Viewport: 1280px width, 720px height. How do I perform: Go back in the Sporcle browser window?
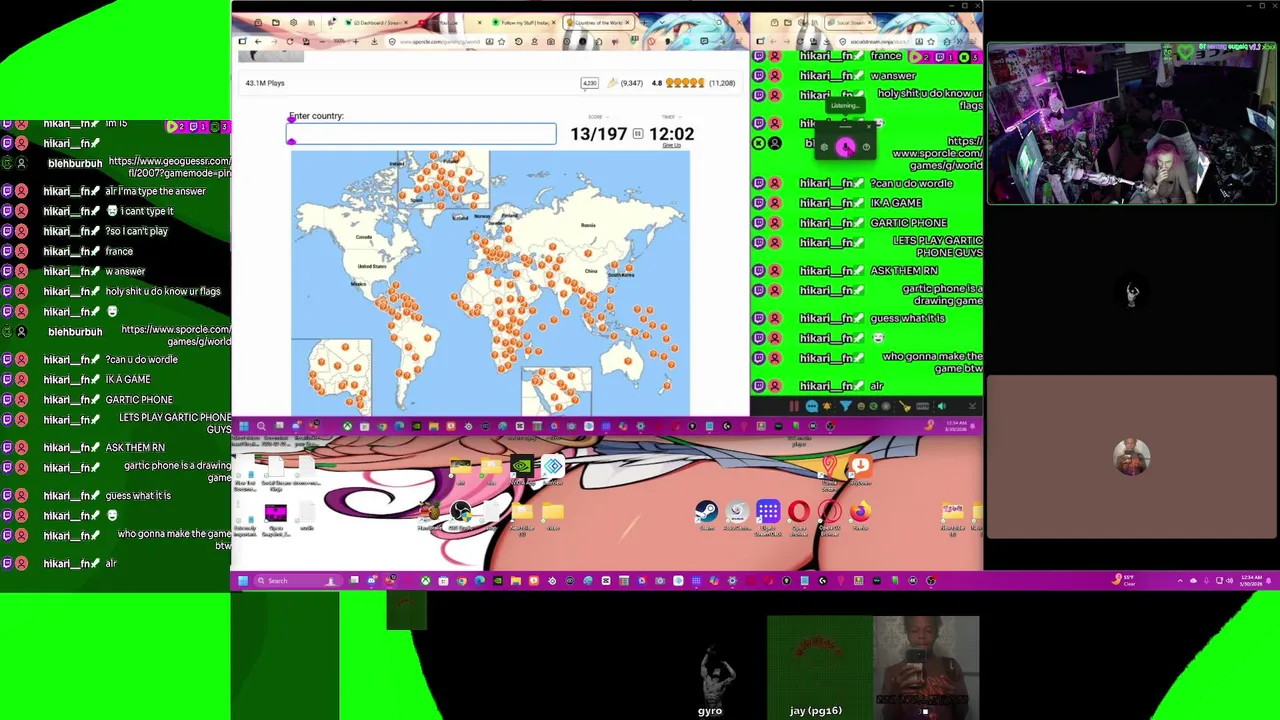tap(258, 41)
